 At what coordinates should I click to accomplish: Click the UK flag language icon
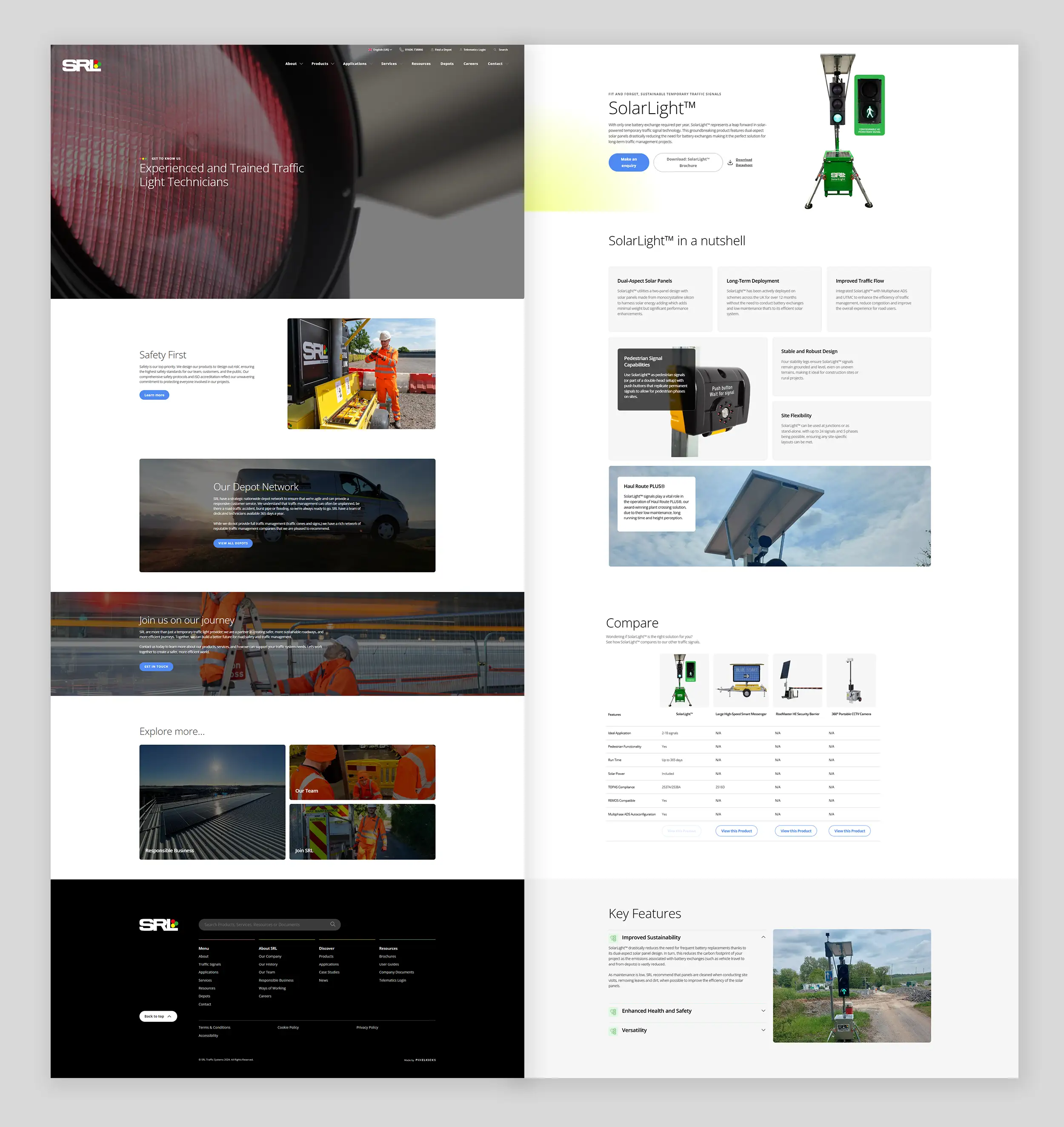tap(370, 50)
